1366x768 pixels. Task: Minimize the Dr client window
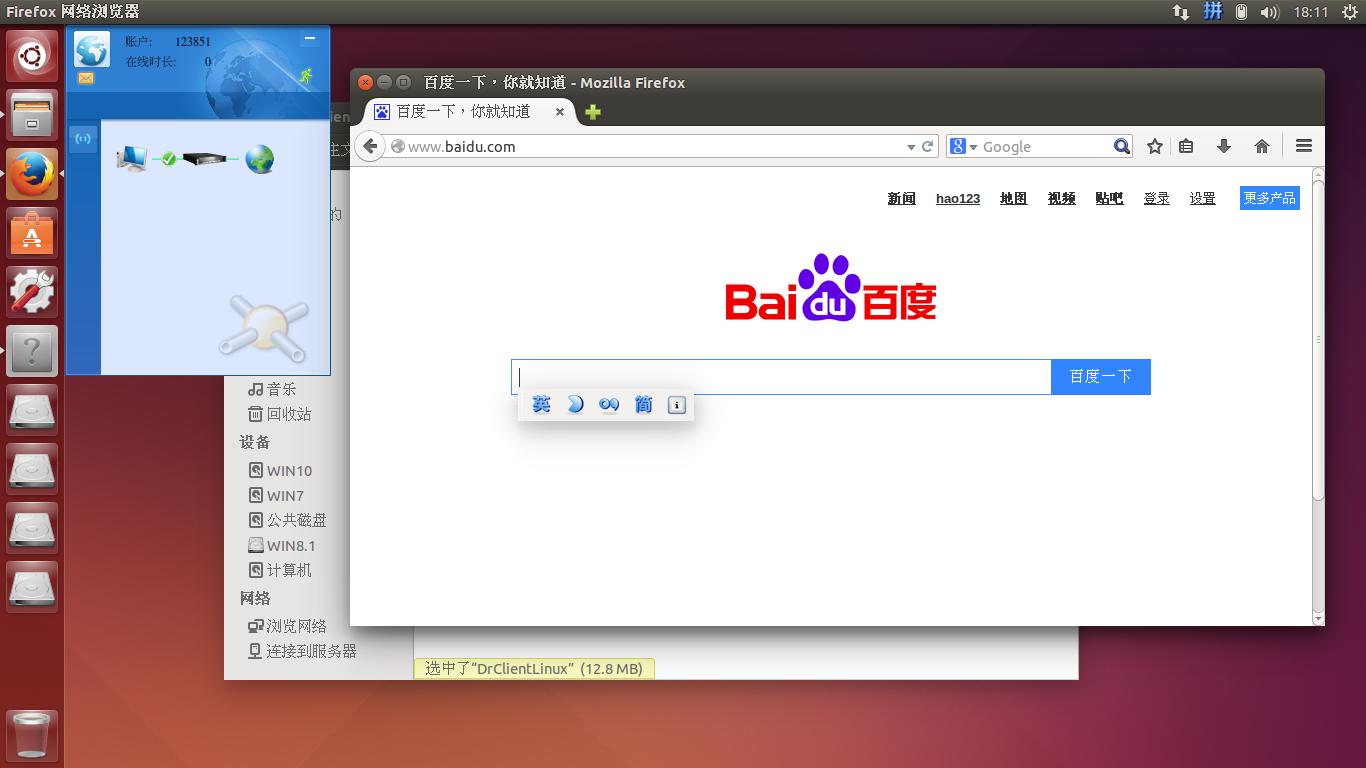(x=310, y=39)
